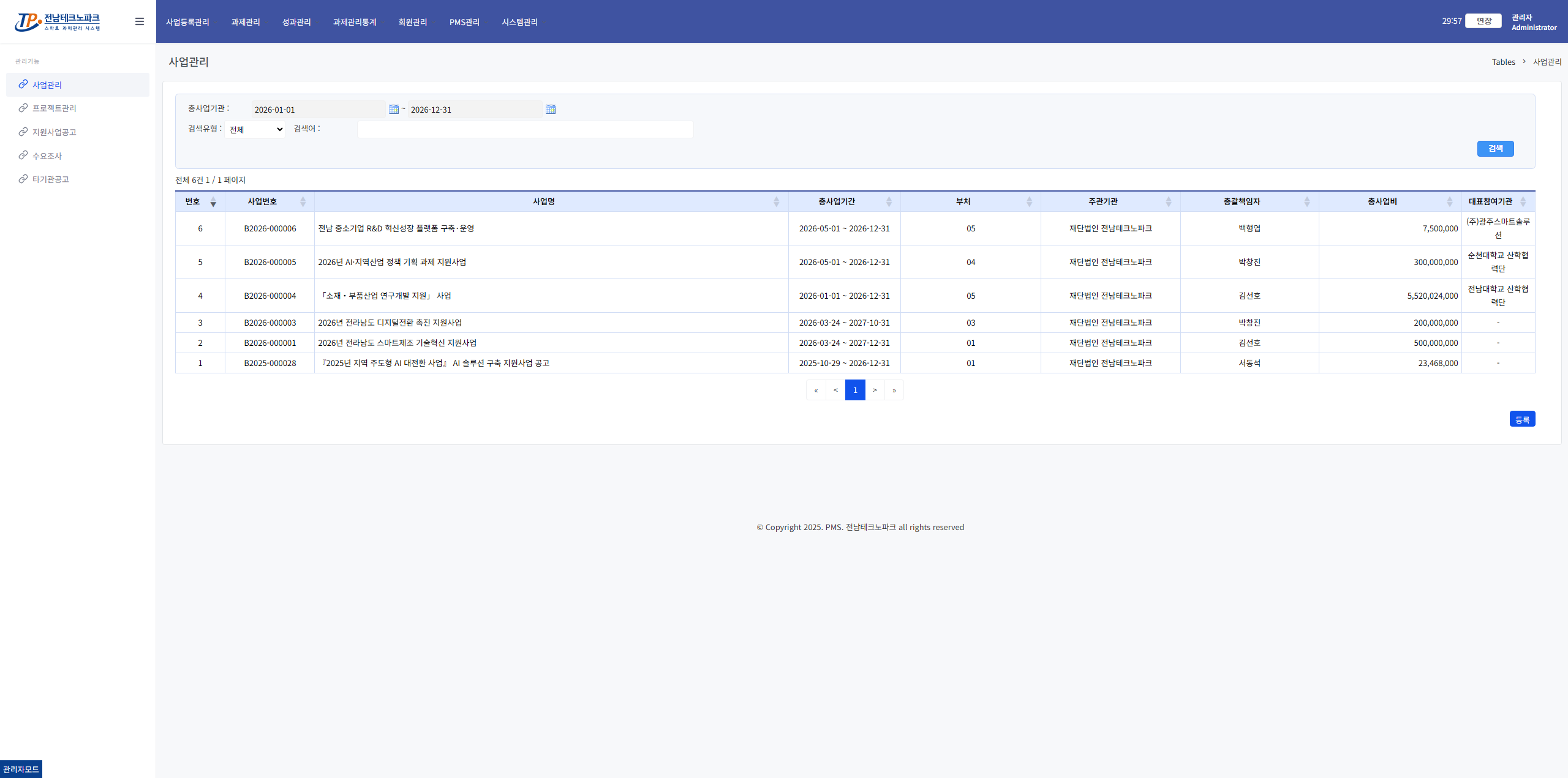
Task: Open the end date calendar picker icon
Action: (551, 109)
